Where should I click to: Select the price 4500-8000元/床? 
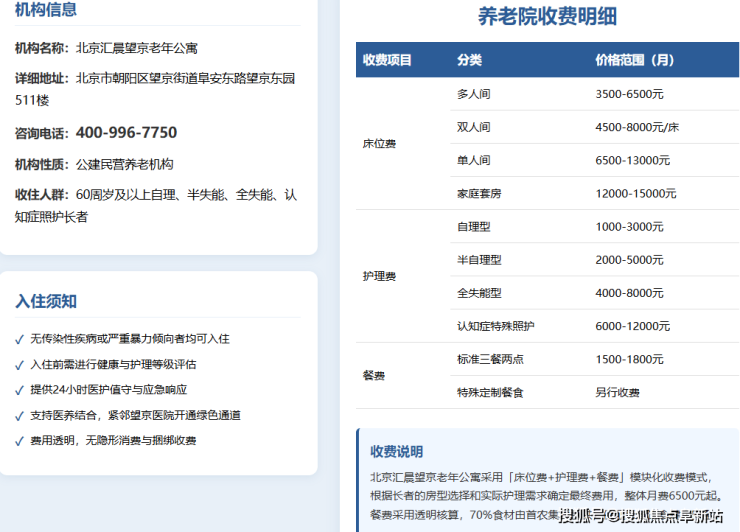coord(637,127)
